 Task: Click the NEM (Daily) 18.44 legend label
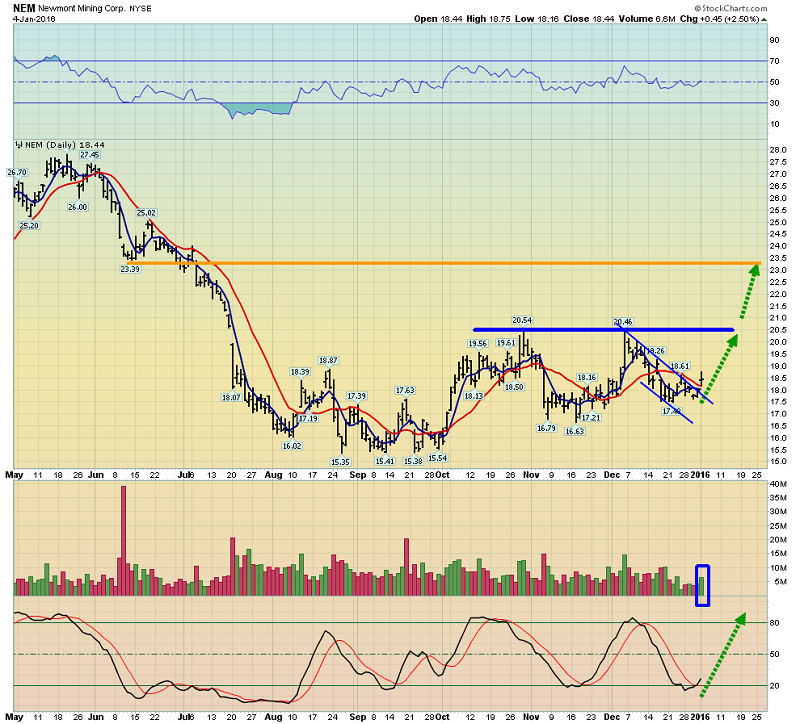click(65, 145)
